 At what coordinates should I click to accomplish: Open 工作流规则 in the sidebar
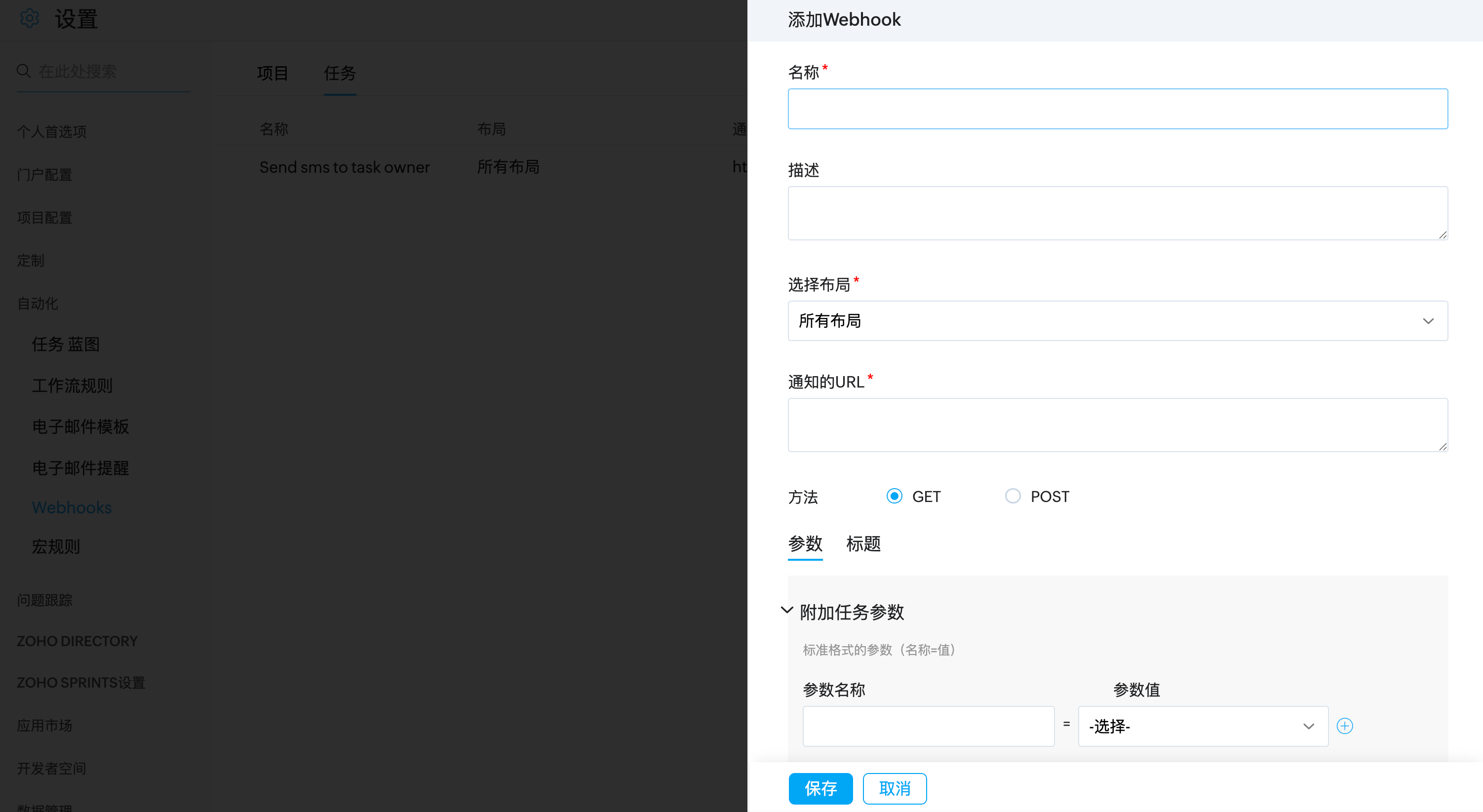pyautogui.click(x=72, y=386)
